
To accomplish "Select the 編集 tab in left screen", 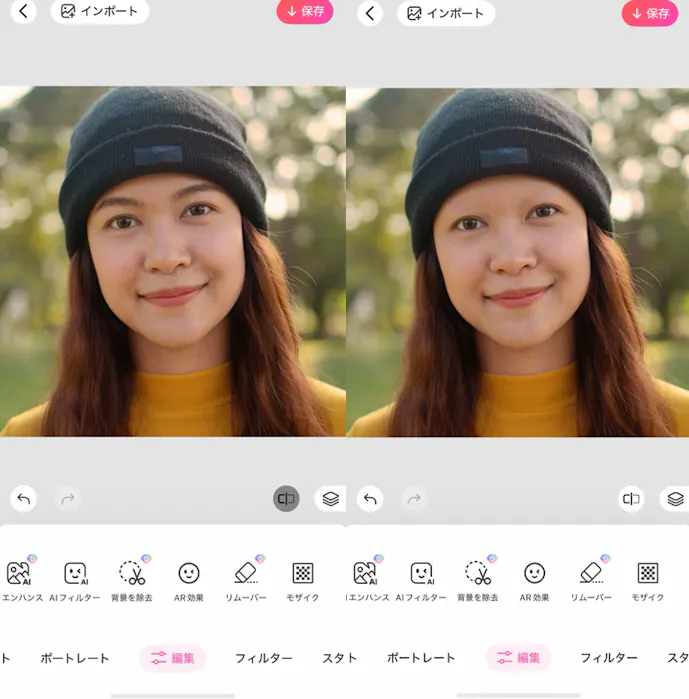I will pyautogui.click(x=172, y=658).
